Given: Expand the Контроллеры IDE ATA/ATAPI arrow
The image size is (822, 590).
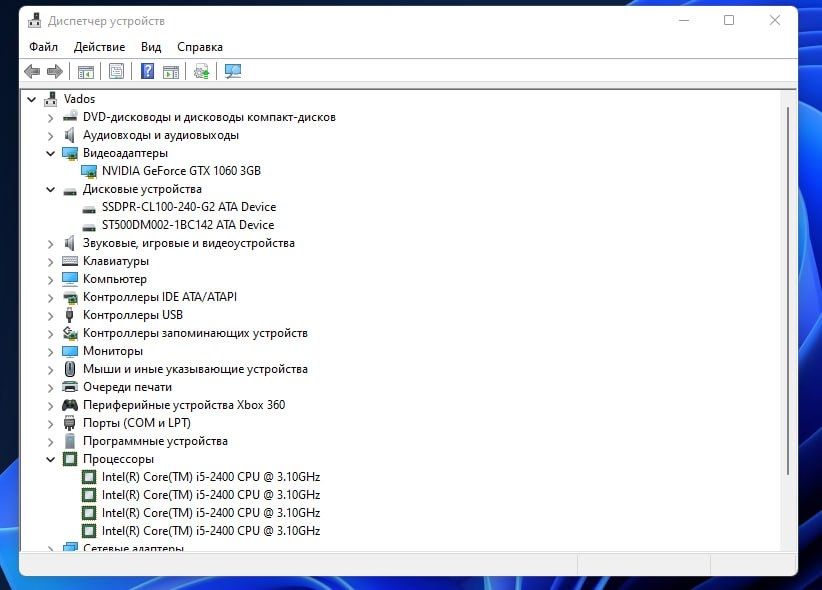Looking at the screenshot, I should click(x=50, y=297).
